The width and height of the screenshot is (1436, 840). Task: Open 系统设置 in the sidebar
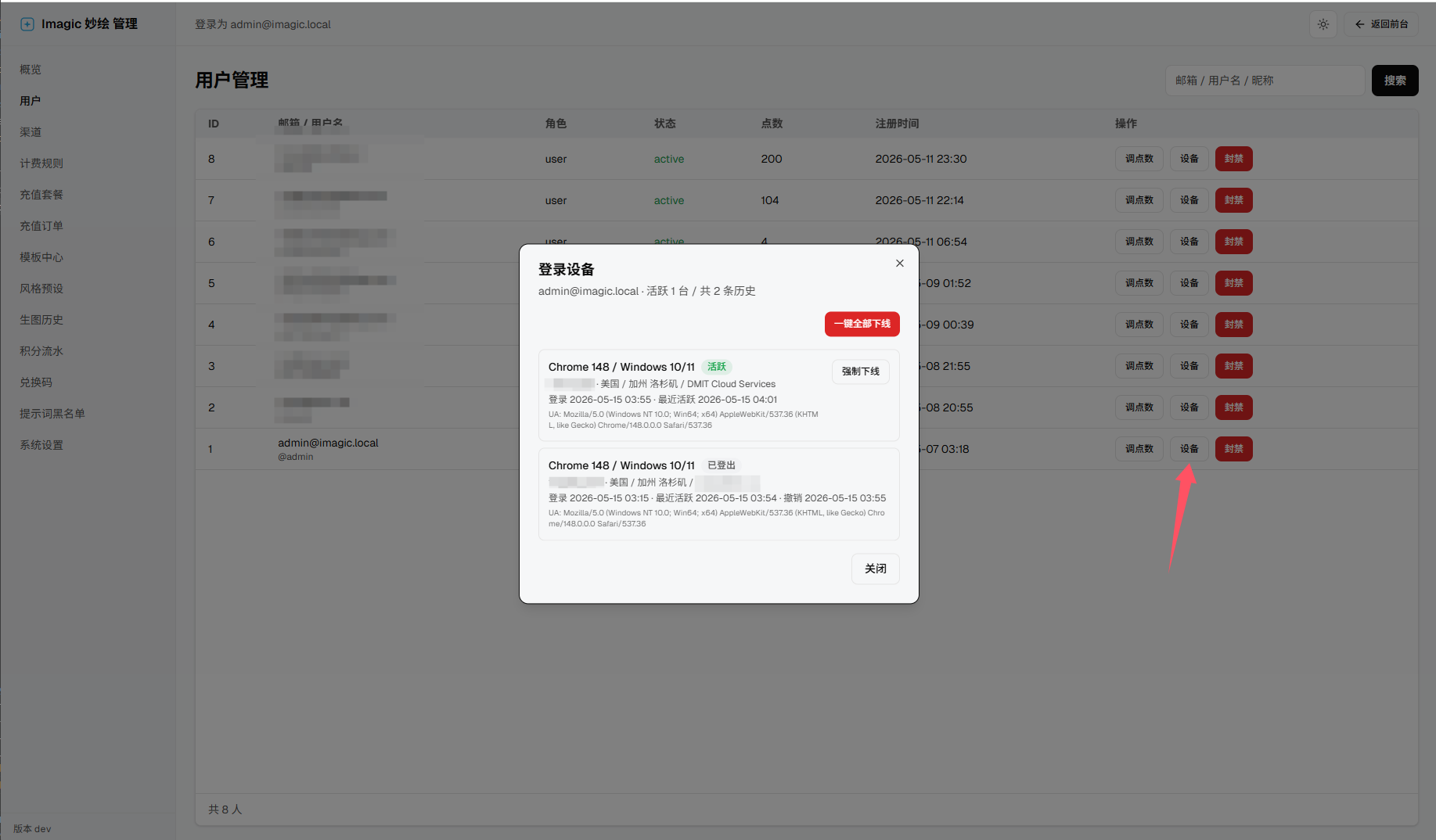pos(41,445)
